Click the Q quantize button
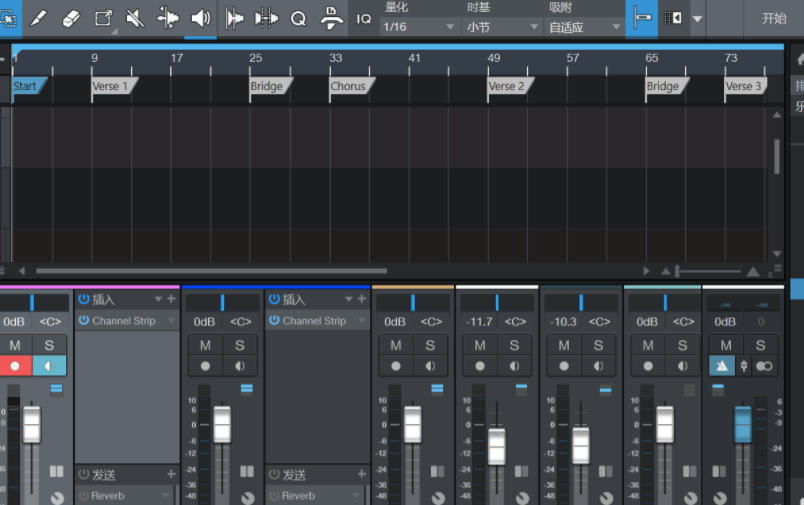 pos(298,18)
